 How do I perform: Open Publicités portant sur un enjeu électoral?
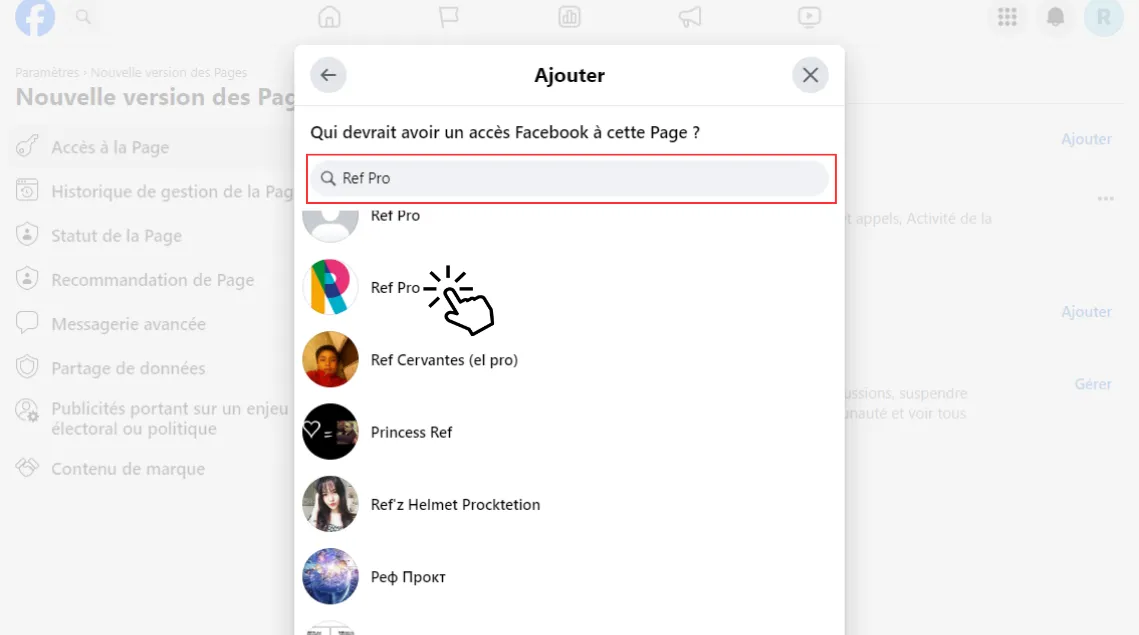(x=170, y=418)
